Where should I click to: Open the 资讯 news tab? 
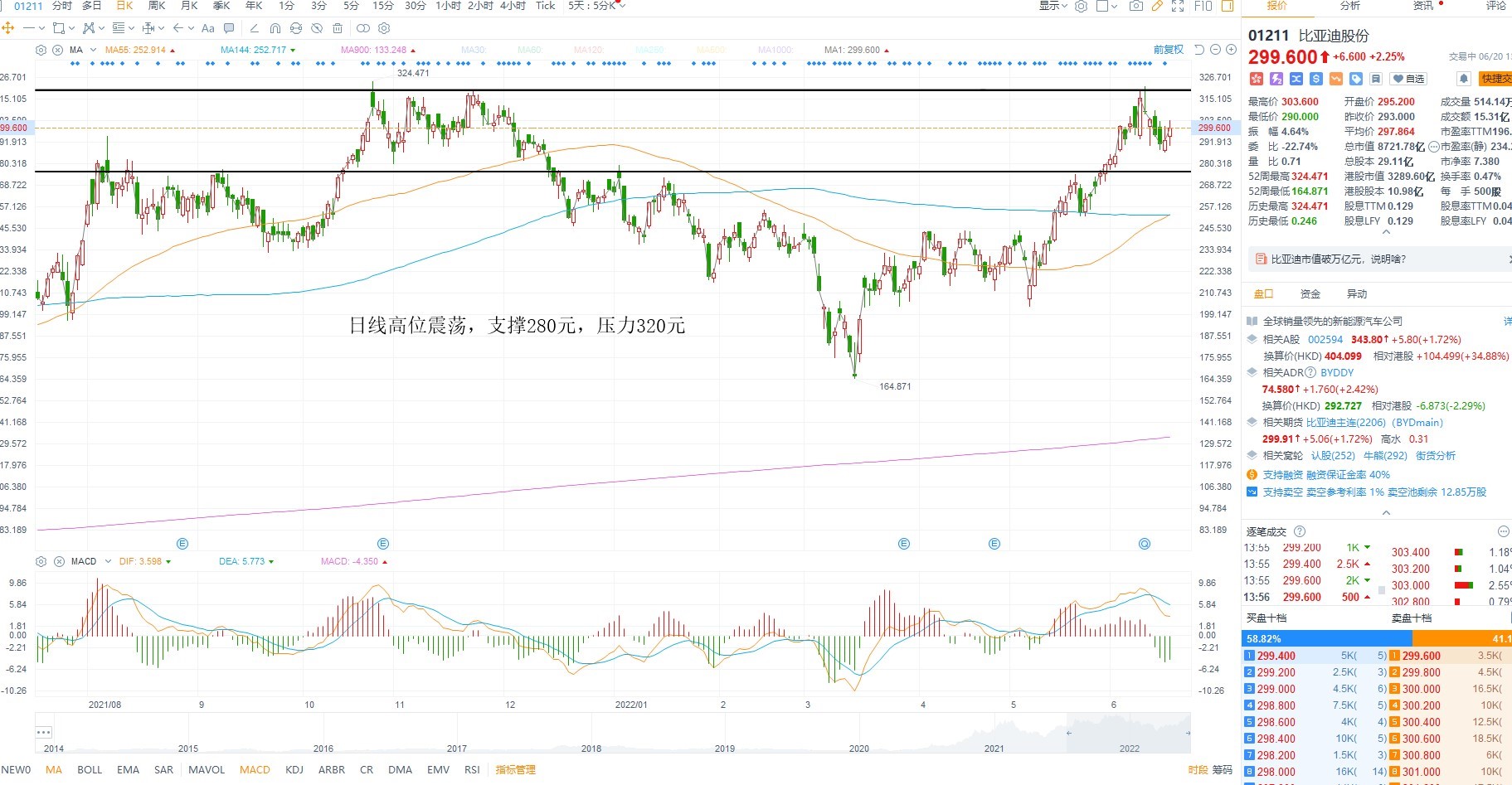tap(1423, 6)
